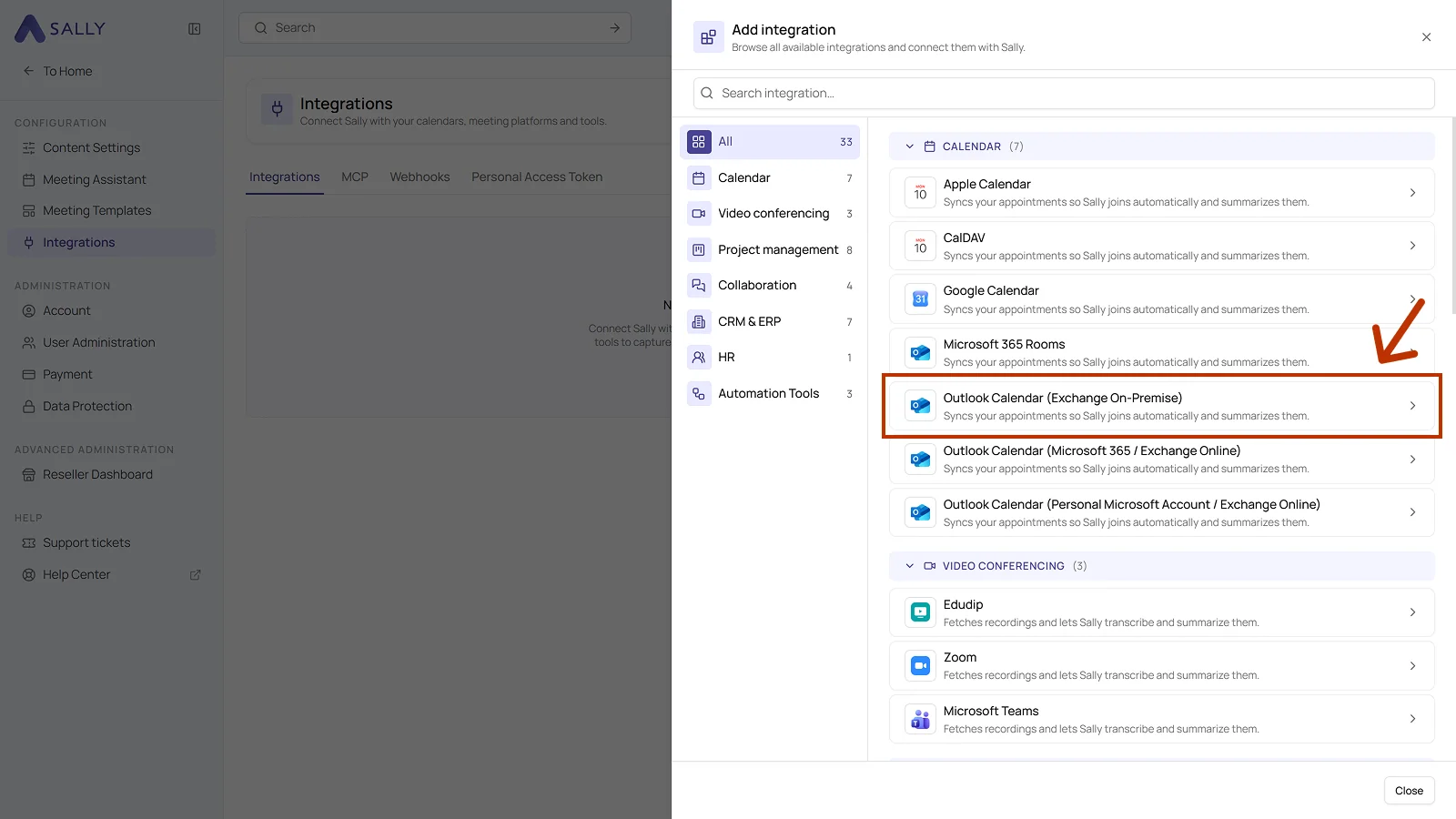Open Meeting Templates page
Screen dimensions: 1456x819
(96, 210)
